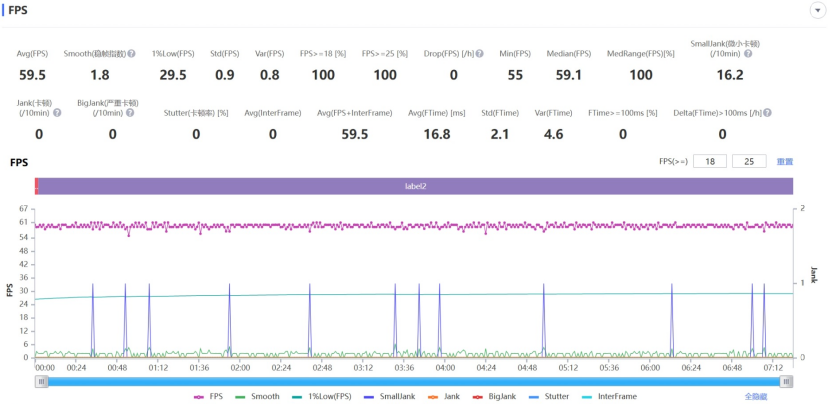Image resolution: width=832 pixels, height=404 pixels.
Task: Toggle SmallJank series in legend
Action: pyautogui.click(x=388, y=396)
